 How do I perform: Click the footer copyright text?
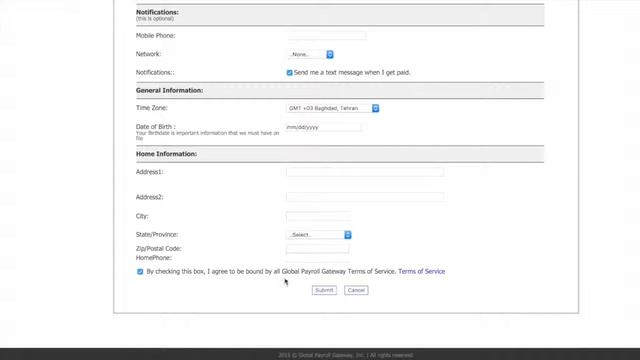[346, 355]
